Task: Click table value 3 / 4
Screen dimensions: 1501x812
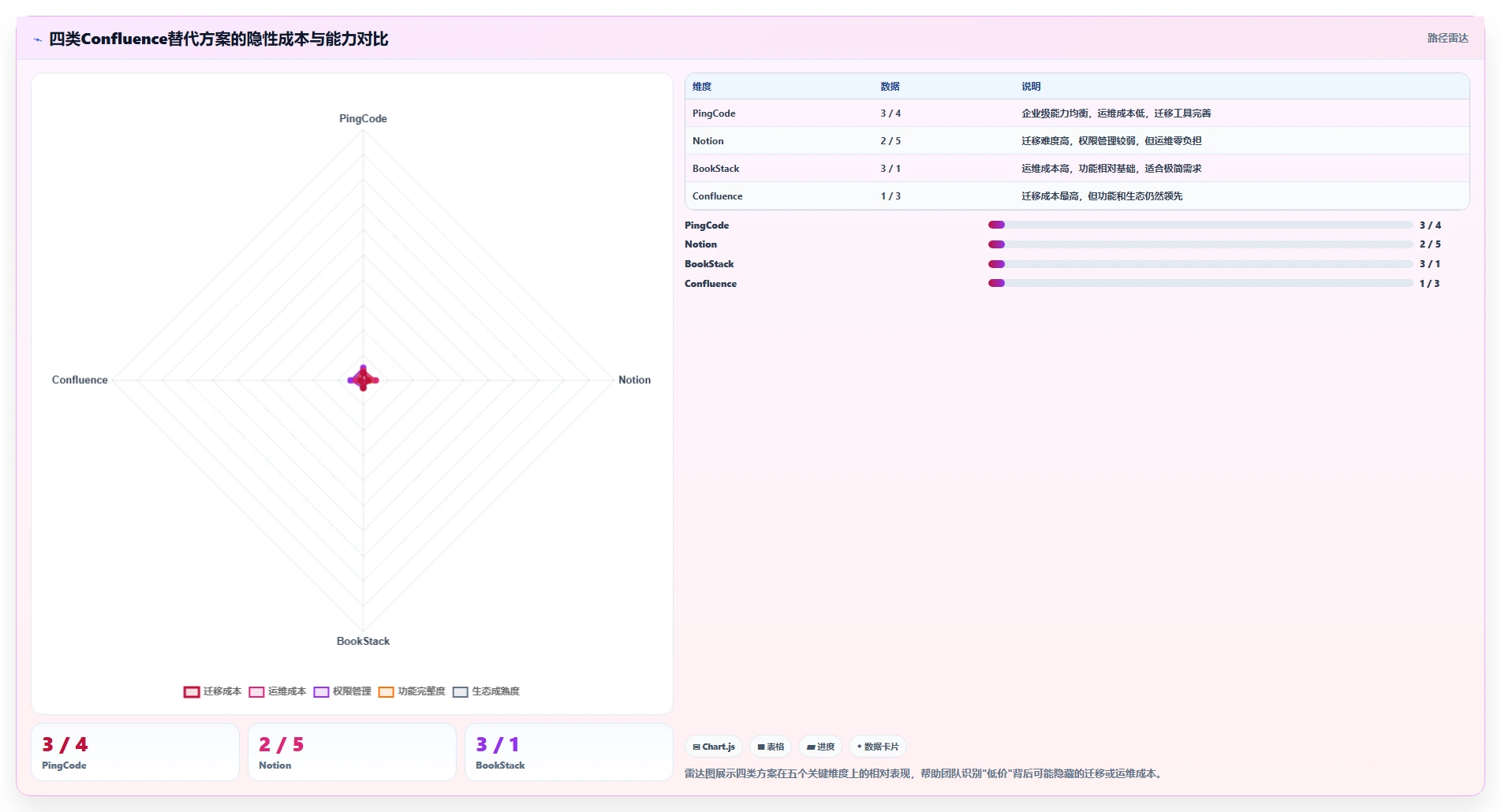Action: [x=891, y=114]
